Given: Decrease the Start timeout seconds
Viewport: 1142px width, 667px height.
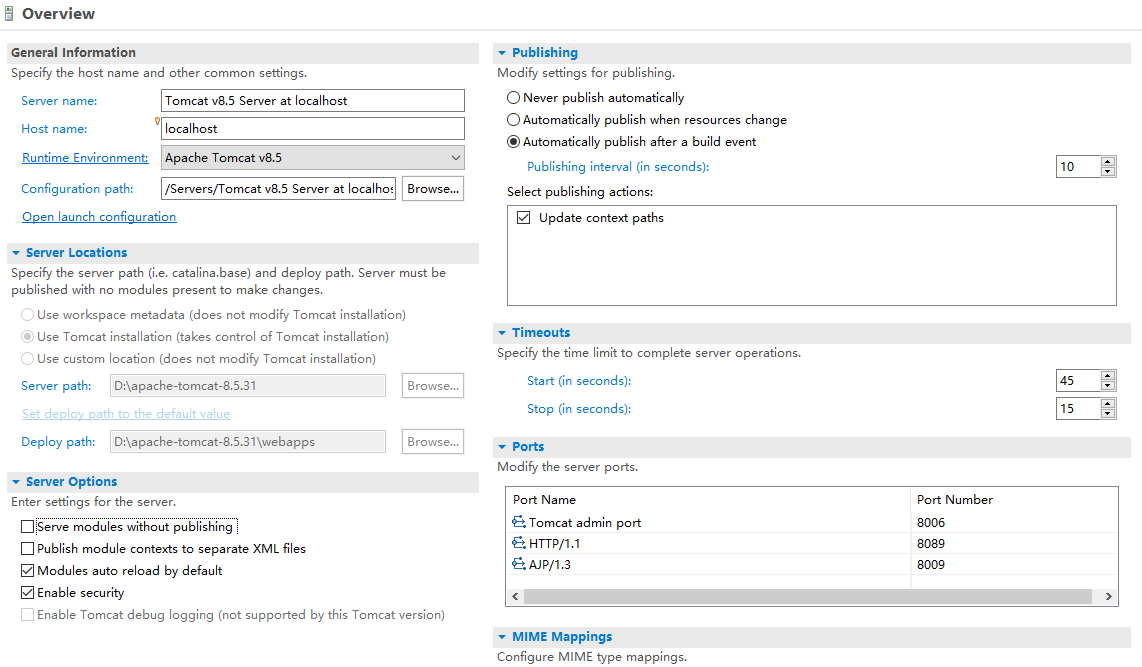Looking at the screenshot, I should [1108, 386].
